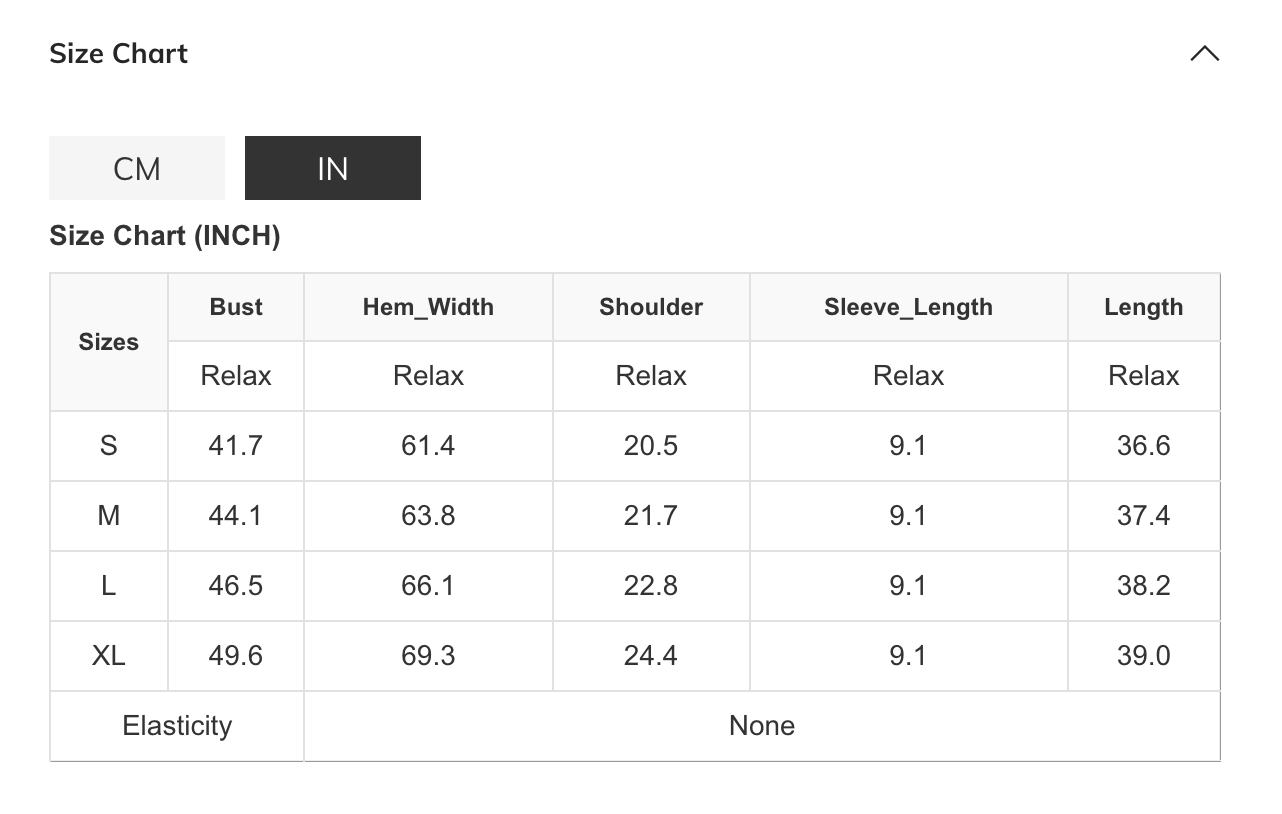The height and width of the screenshot is (814, 1282).
Task: Click the None elasticity value
Action: tap(761, 725)
